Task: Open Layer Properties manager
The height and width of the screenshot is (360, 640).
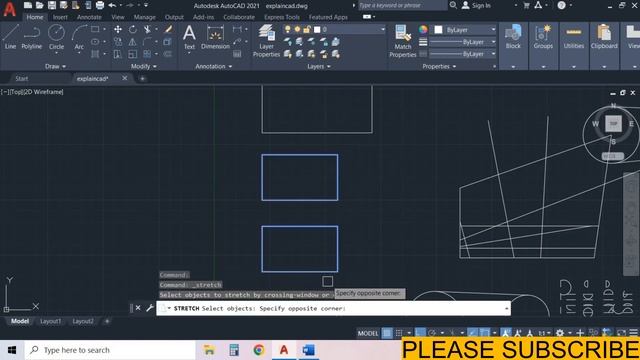Action: tap(266, 40)
